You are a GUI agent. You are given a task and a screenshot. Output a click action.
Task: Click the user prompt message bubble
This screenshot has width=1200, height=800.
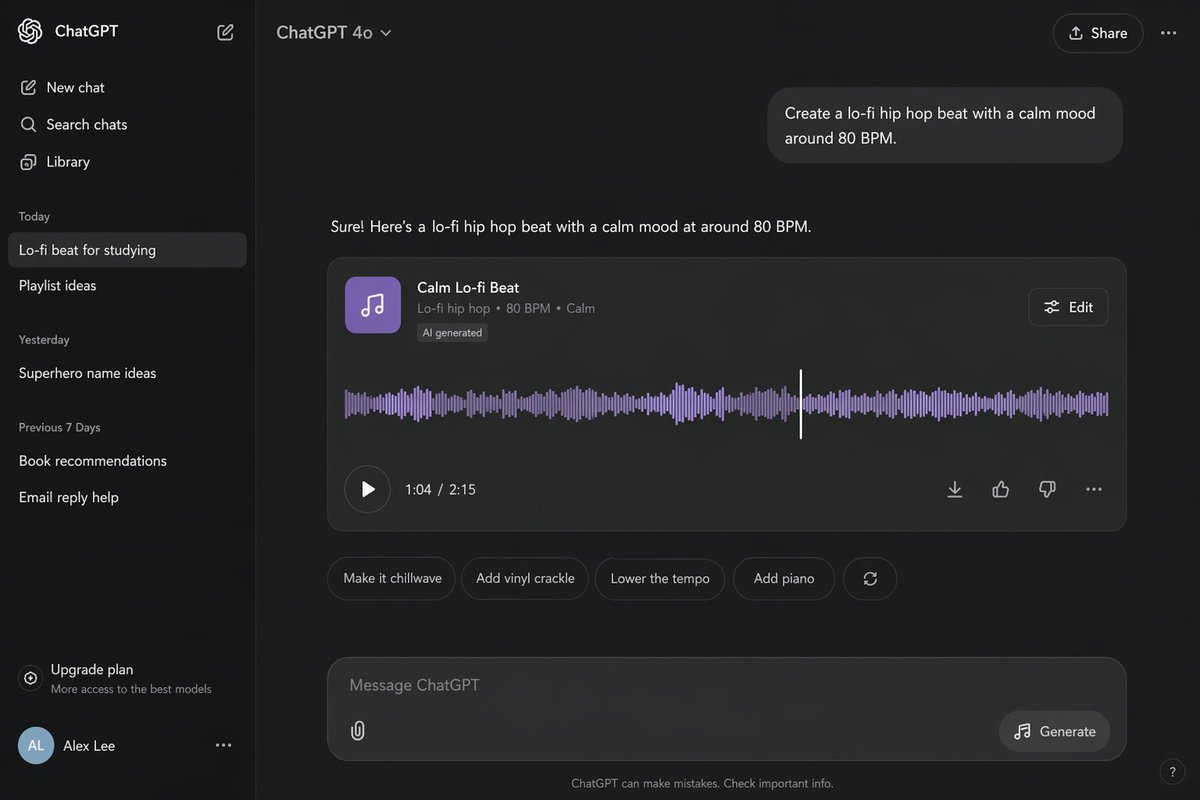tap(945, 126)
